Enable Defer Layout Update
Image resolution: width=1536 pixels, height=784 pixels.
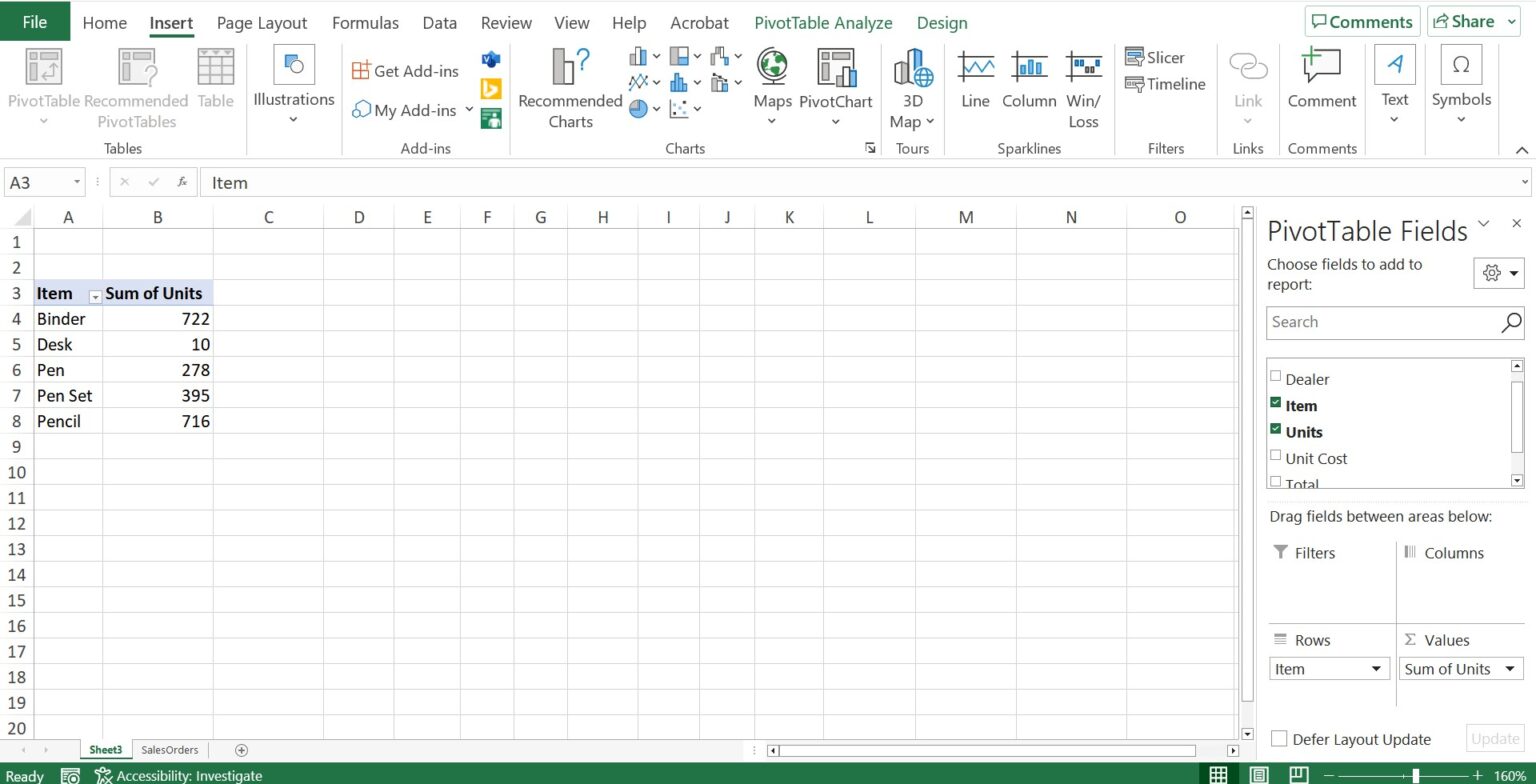tap(1279, 739)
